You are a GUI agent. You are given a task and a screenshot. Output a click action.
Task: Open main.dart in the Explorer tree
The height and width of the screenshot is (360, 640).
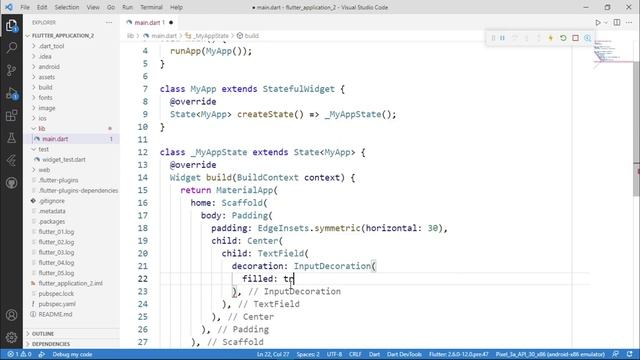click(55, 139)
